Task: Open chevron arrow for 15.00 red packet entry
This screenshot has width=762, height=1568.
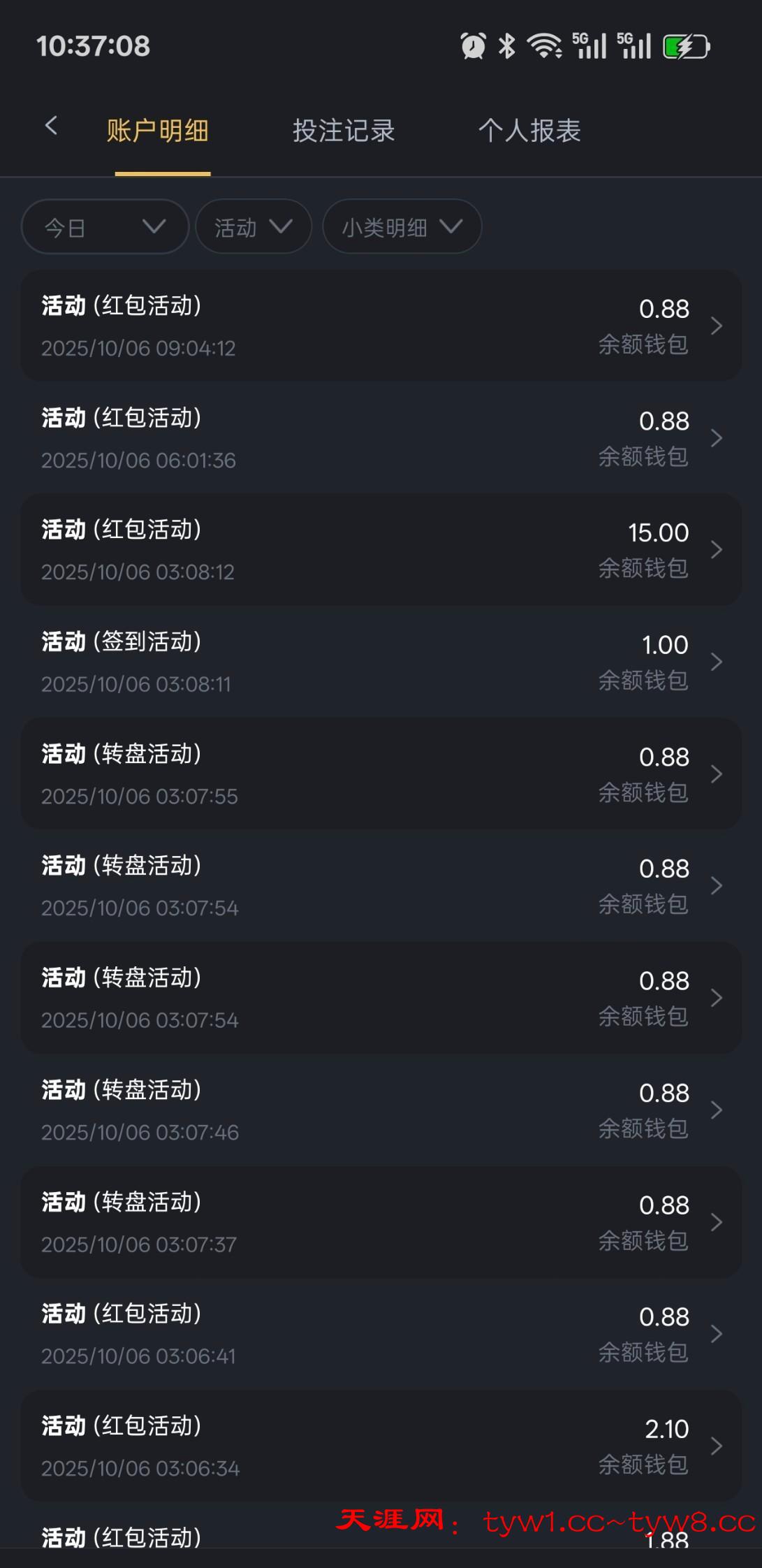Action: click(716, 550)
